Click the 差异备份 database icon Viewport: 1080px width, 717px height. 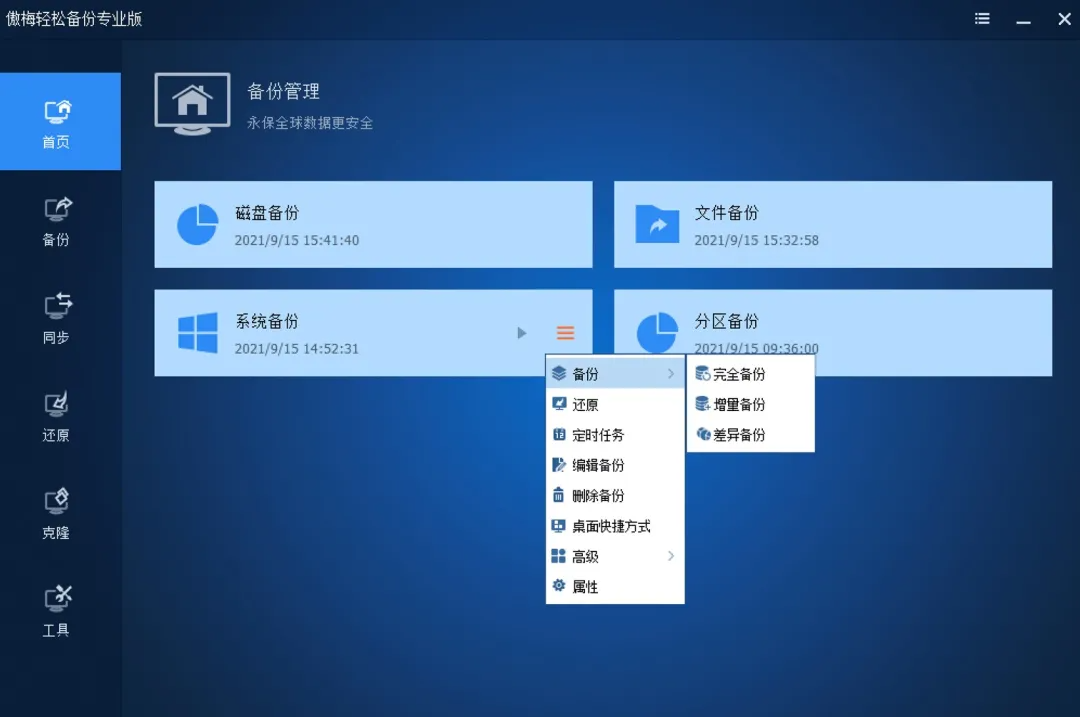[703, 434]
